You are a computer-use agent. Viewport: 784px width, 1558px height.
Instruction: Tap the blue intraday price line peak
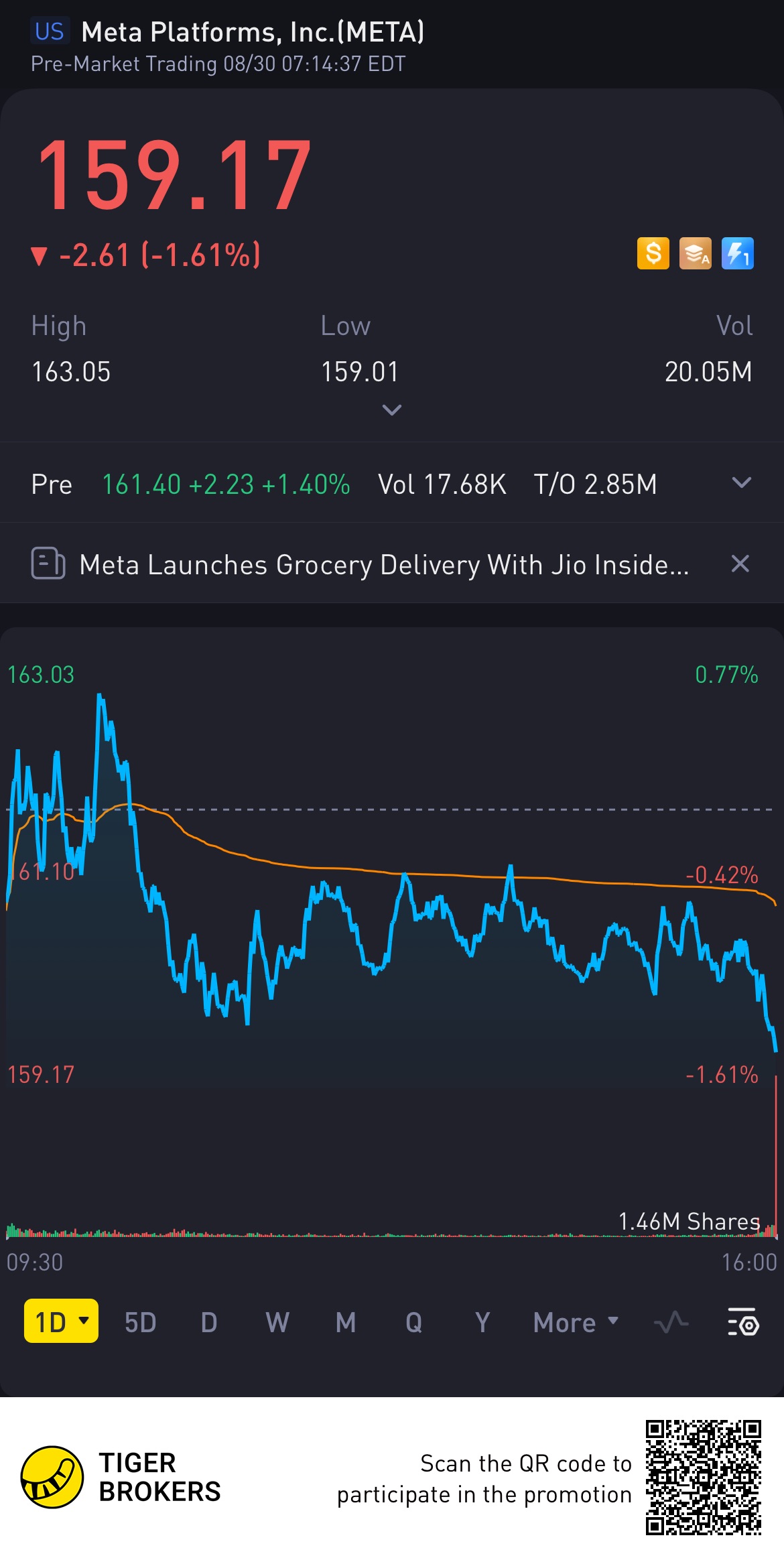pos(101,697)
